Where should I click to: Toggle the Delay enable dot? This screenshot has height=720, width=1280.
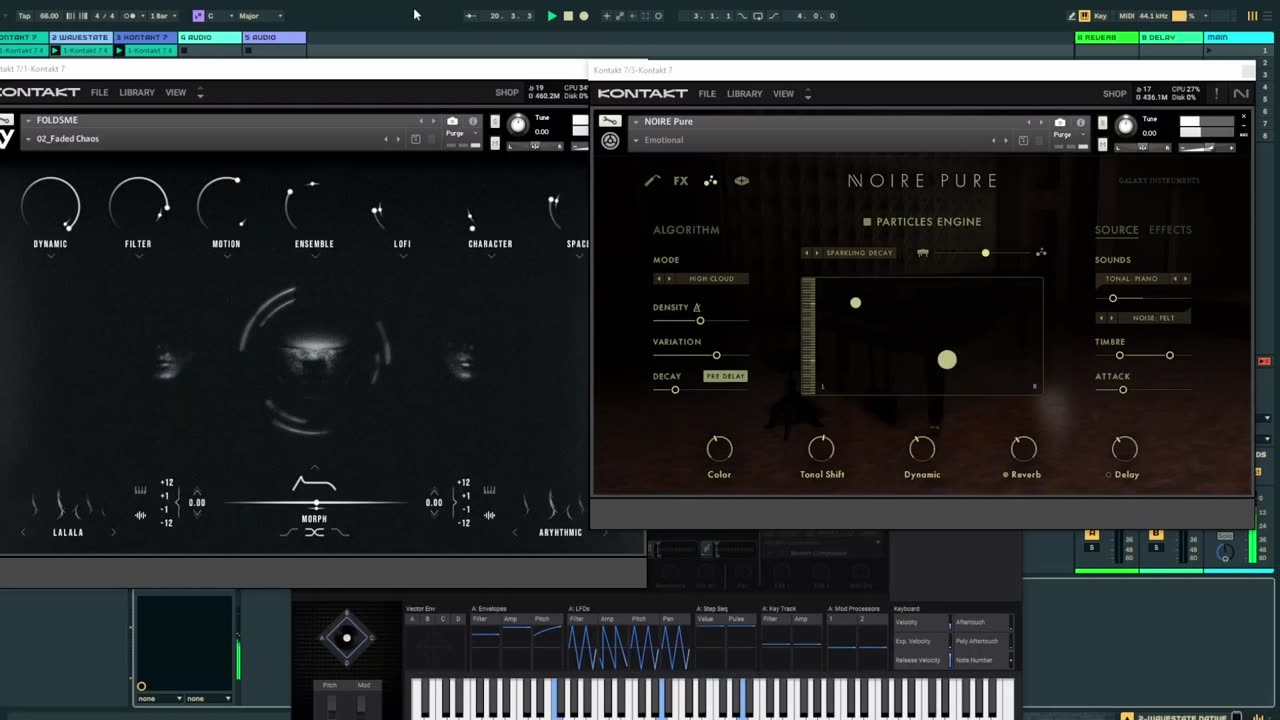click(1108, 475)
